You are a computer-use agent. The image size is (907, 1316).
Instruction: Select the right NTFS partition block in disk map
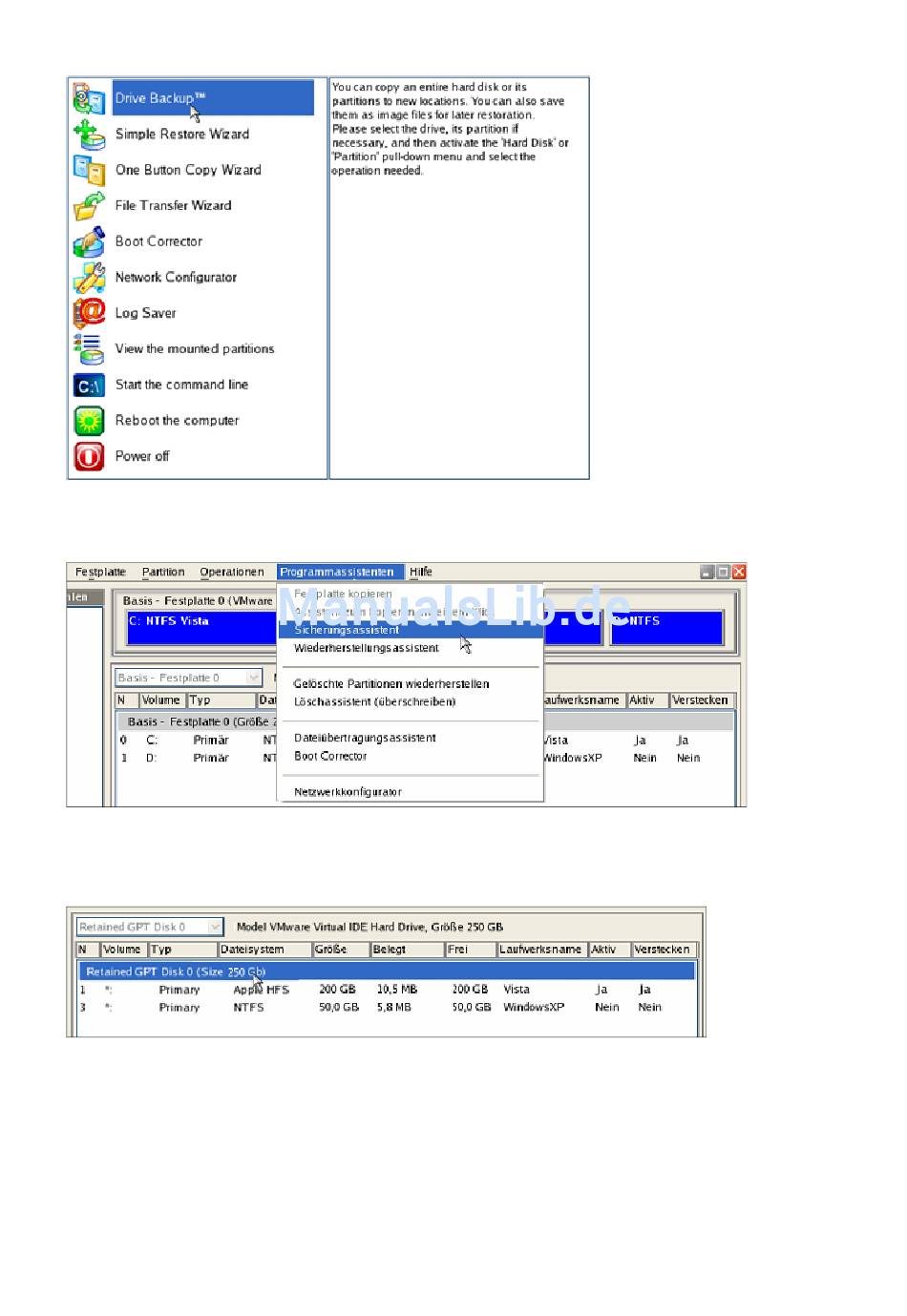pyautogui.click(x=666, y=628)
